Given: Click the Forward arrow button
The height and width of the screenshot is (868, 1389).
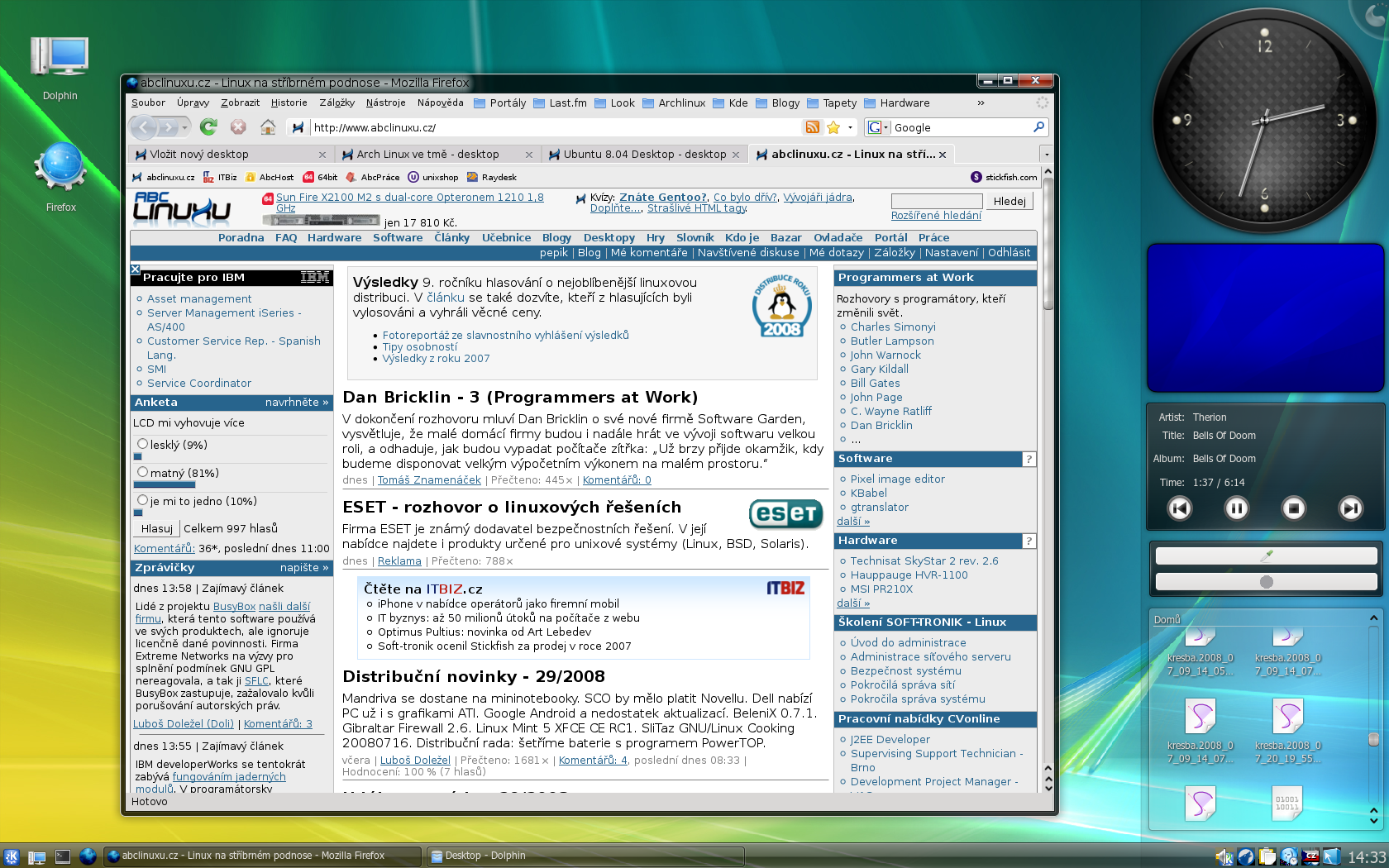Looking at the screenshot, I should tap(168, 127).
